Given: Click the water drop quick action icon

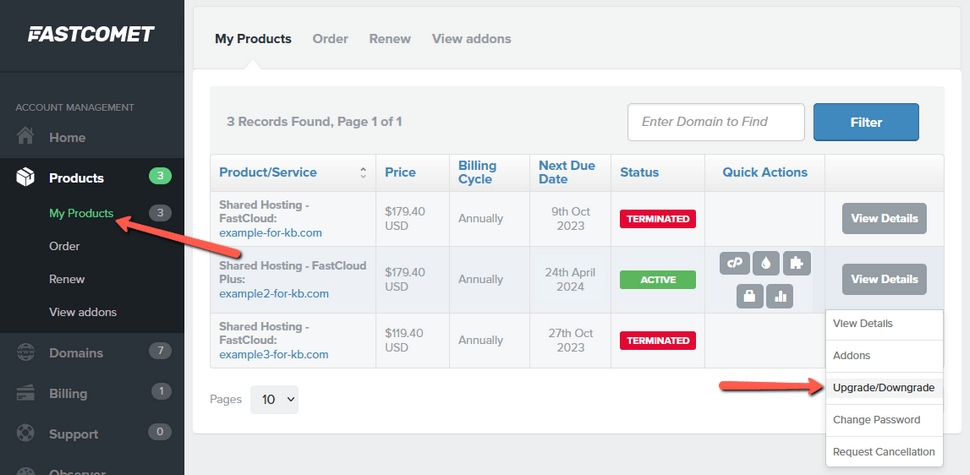Looking at the screenshot, I should tap(766, 263).
